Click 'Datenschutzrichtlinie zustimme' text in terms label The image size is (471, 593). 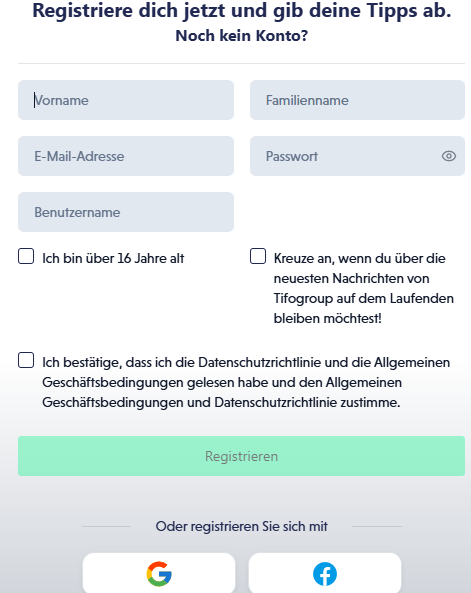(x=307, y=402)
